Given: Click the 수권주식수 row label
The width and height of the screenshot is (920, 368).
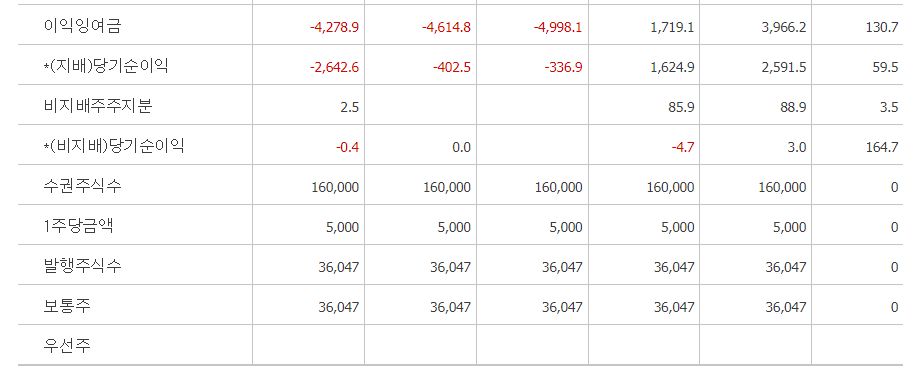Looking at the screenshot, I should tap(83, 186).
